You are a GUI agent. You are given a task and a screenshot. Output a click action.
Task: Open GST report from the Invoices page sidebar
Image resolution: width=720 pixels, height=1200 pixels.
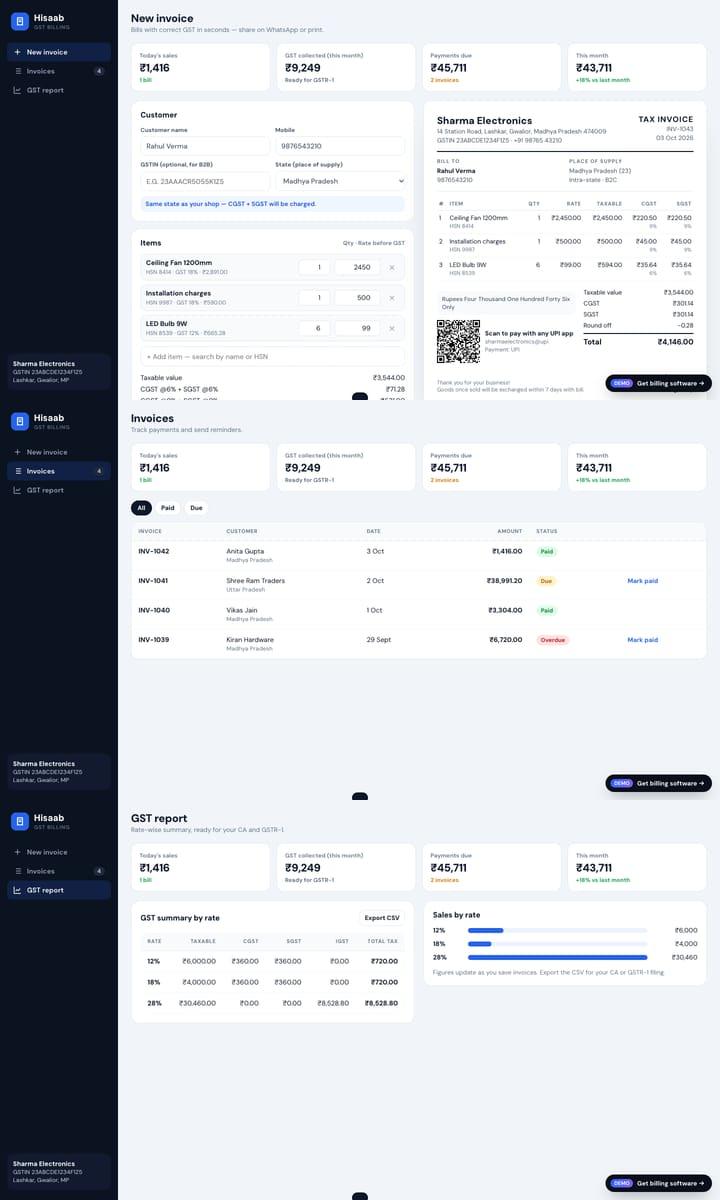[59, 490]
